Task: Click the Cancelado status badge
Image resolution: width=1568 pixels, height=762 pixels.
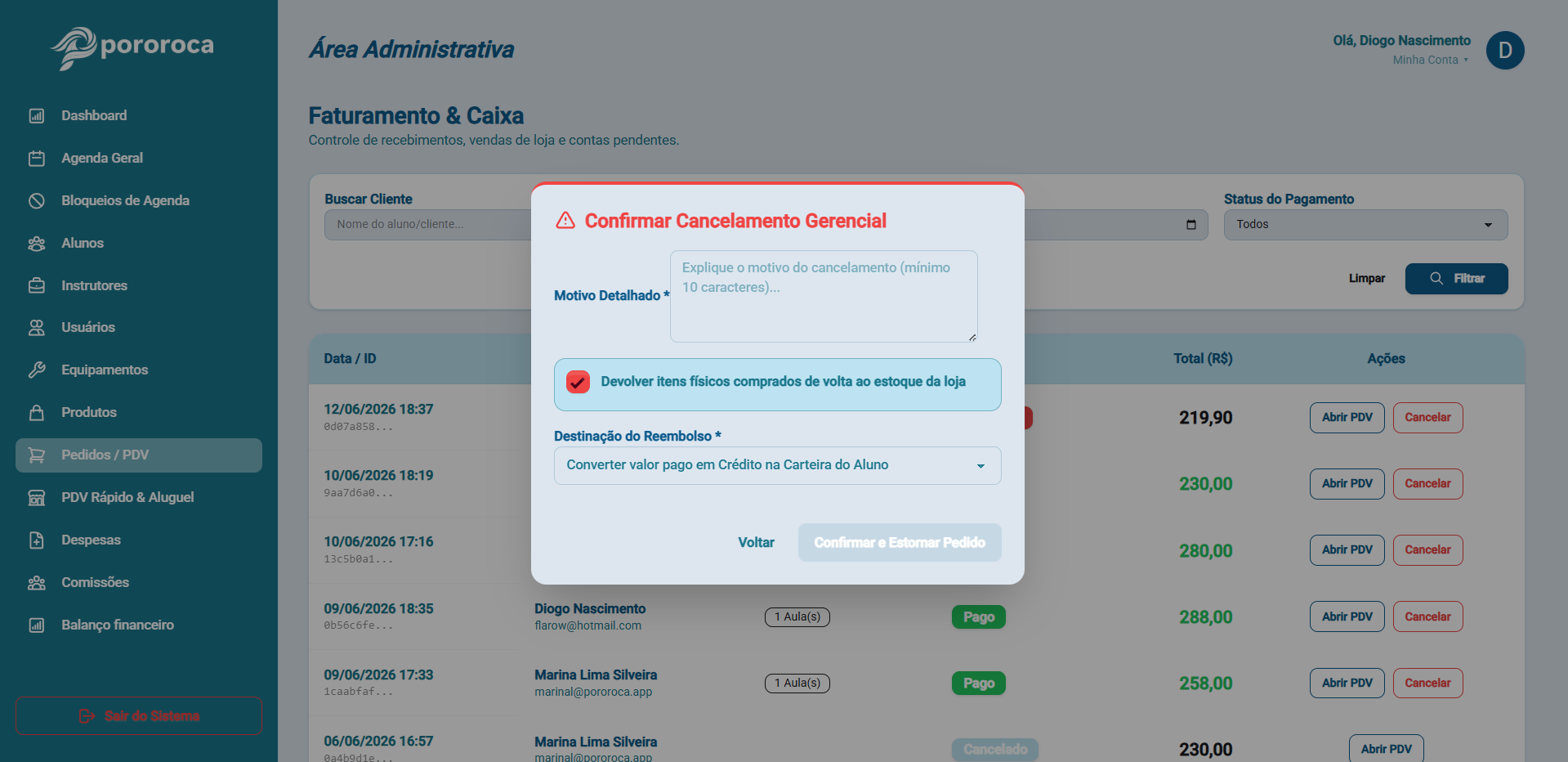Action: click(994, 750)
